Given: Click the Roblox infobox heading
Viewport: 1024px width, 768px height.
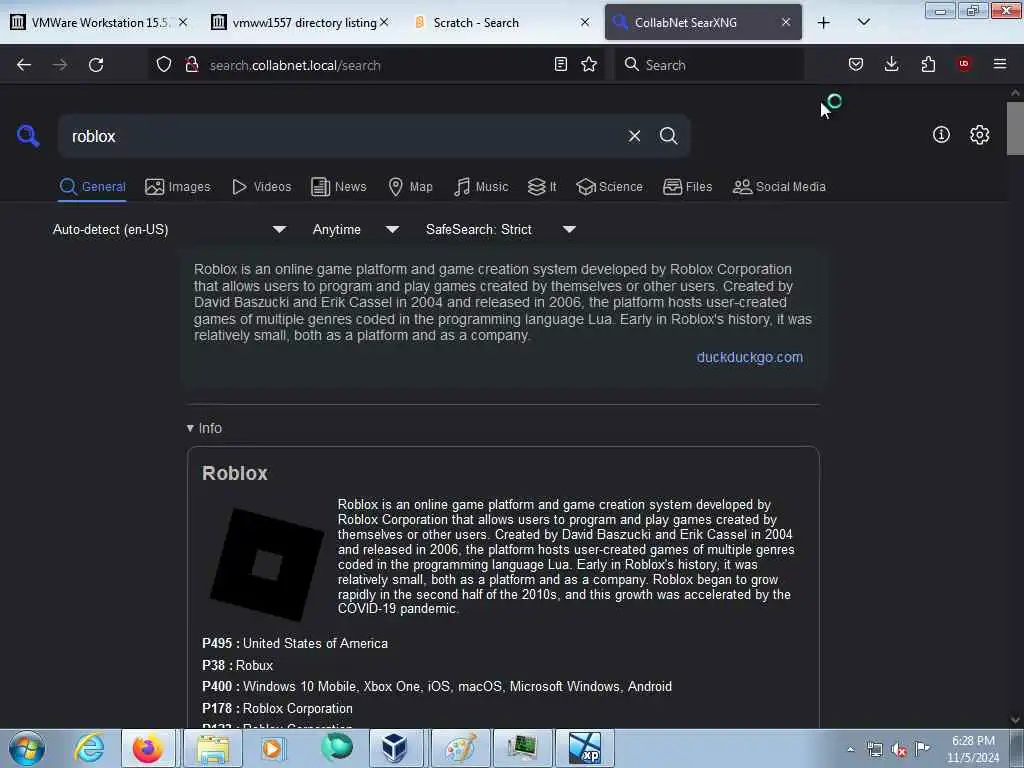Looking at the screenshot, I should click(x=234, y=473).
